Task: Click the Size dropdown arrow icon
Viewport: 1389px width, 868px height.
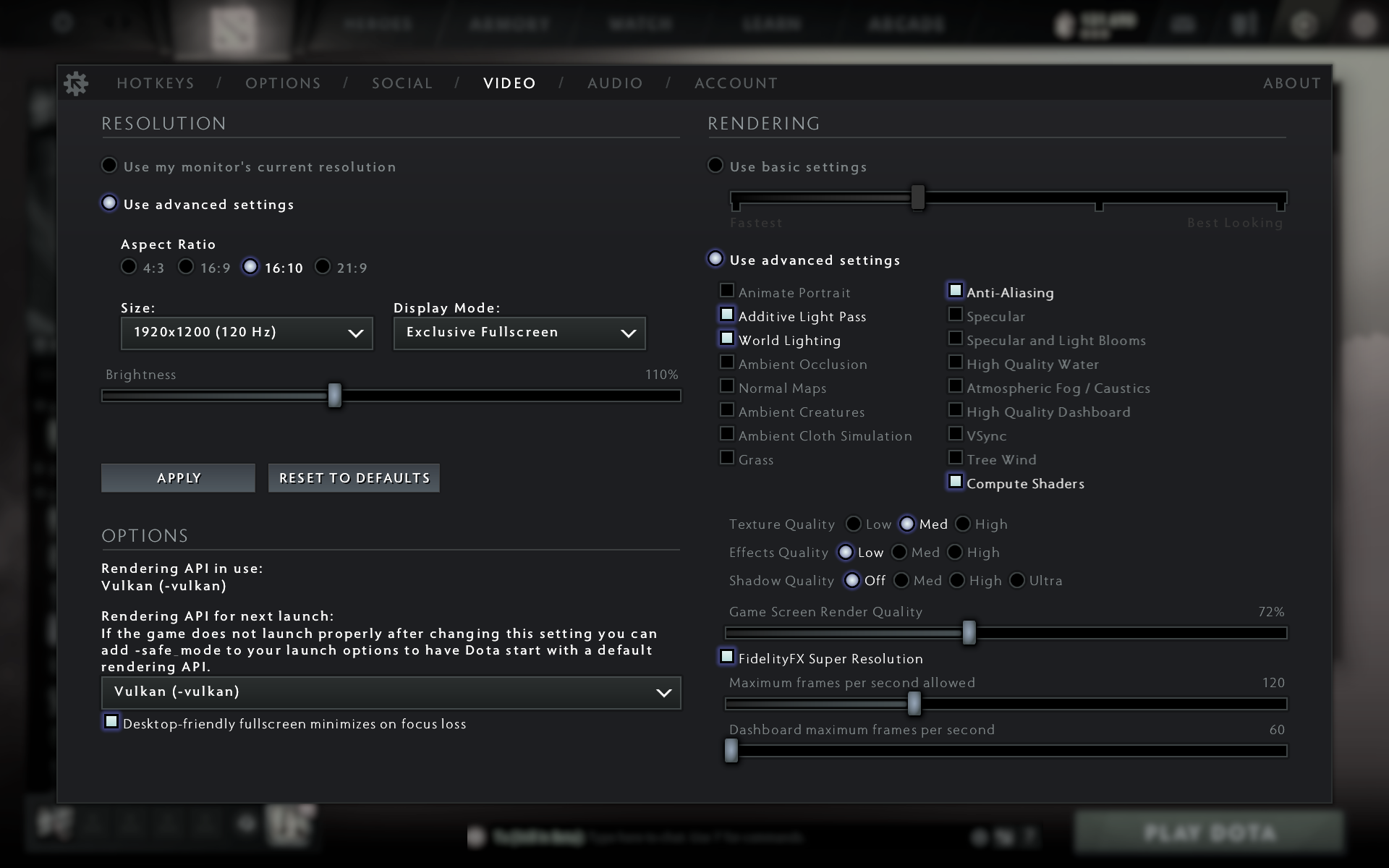Action: click(355, 333)
